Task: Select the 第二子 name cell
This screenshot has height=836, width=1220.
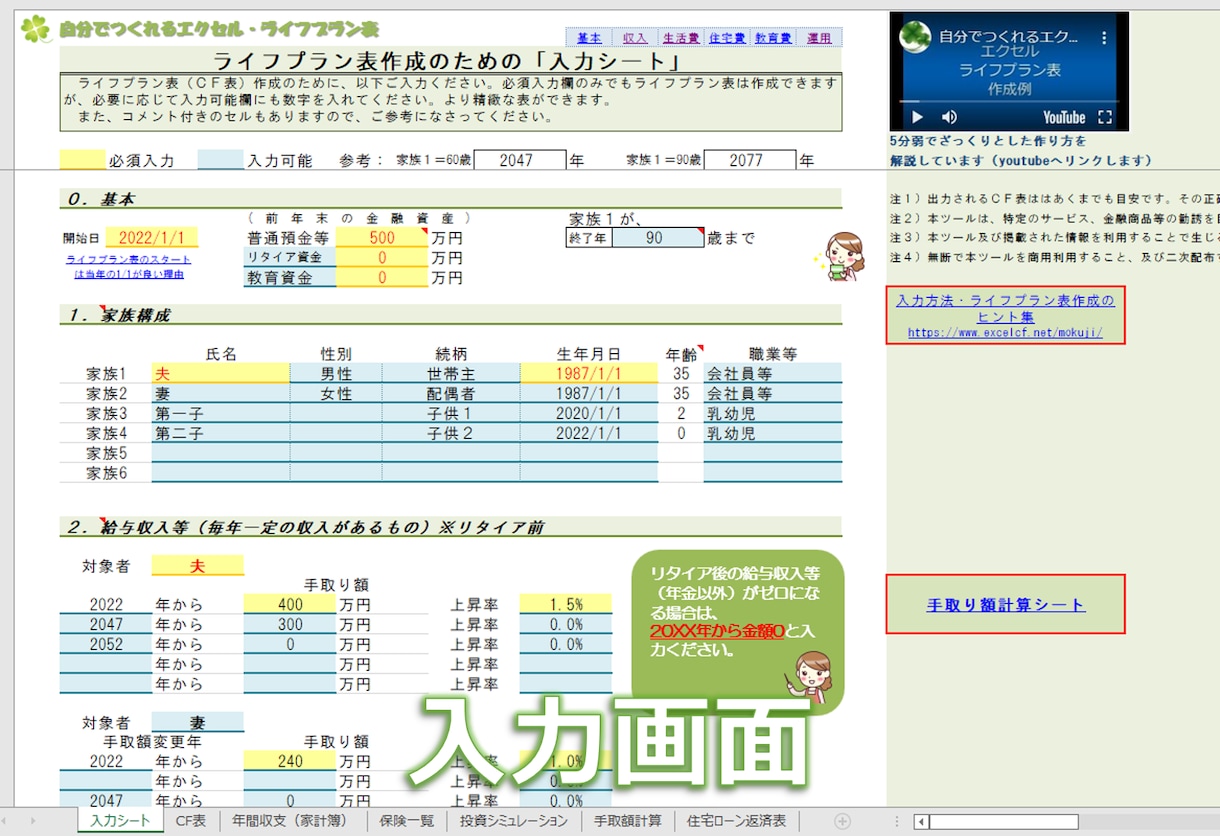Action: tap(221, 433)
